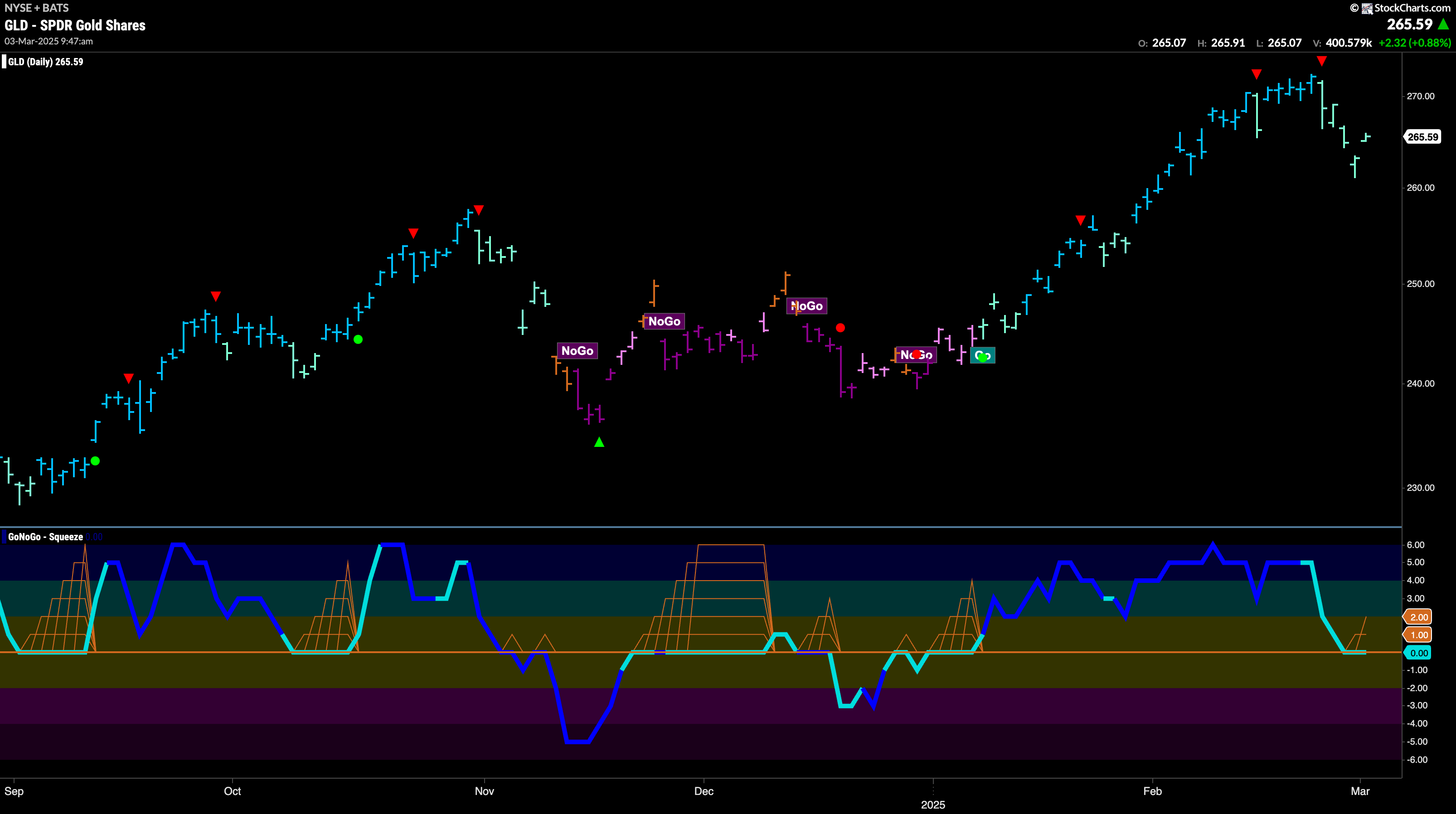Click the 2025 year axis label
This screenshot has width=1456, height=814.
click(x=932, y=805)
